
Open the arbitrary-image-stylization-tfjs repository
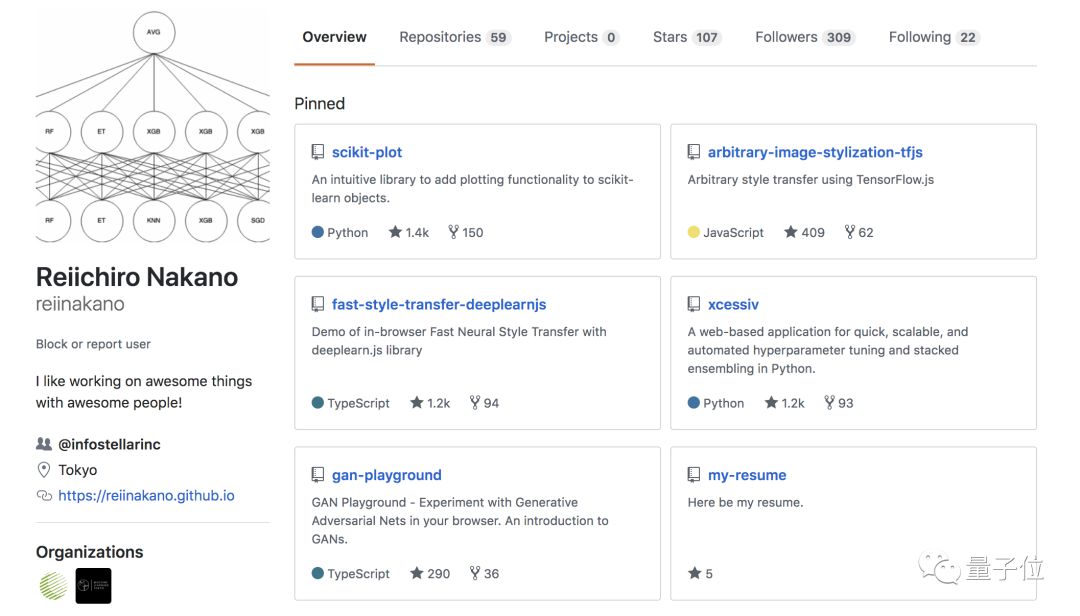815,152
